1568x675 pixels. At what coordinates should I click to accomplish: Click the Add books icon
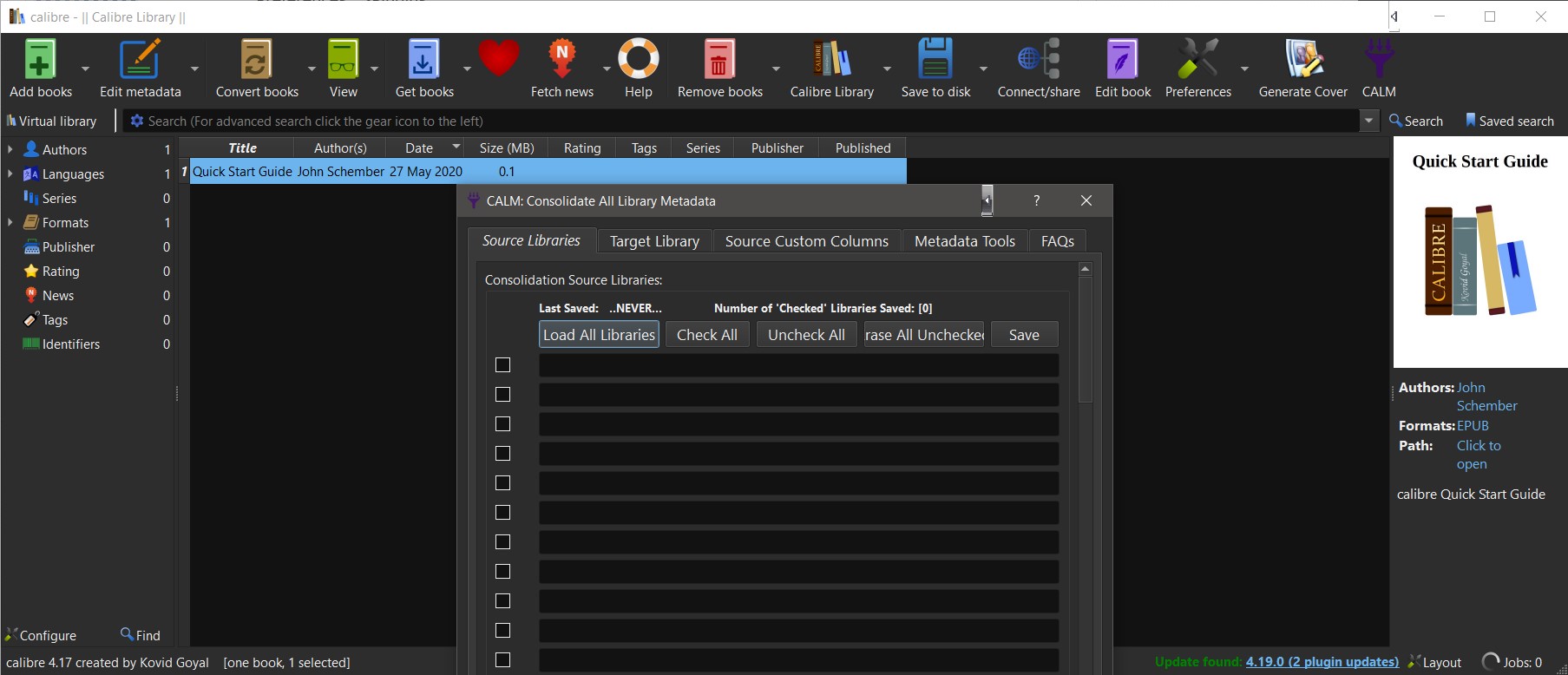click(x=40, y=60)
